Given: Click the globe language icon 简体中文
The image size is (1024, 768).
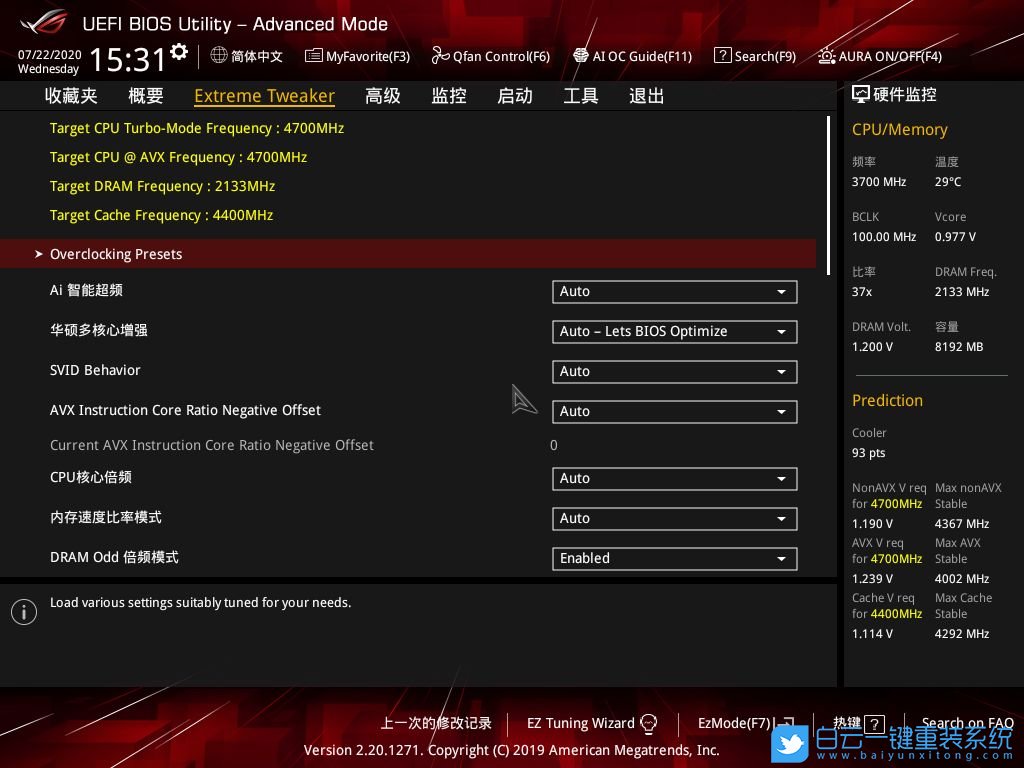Looking at the screenshot, I should (219, 56).
